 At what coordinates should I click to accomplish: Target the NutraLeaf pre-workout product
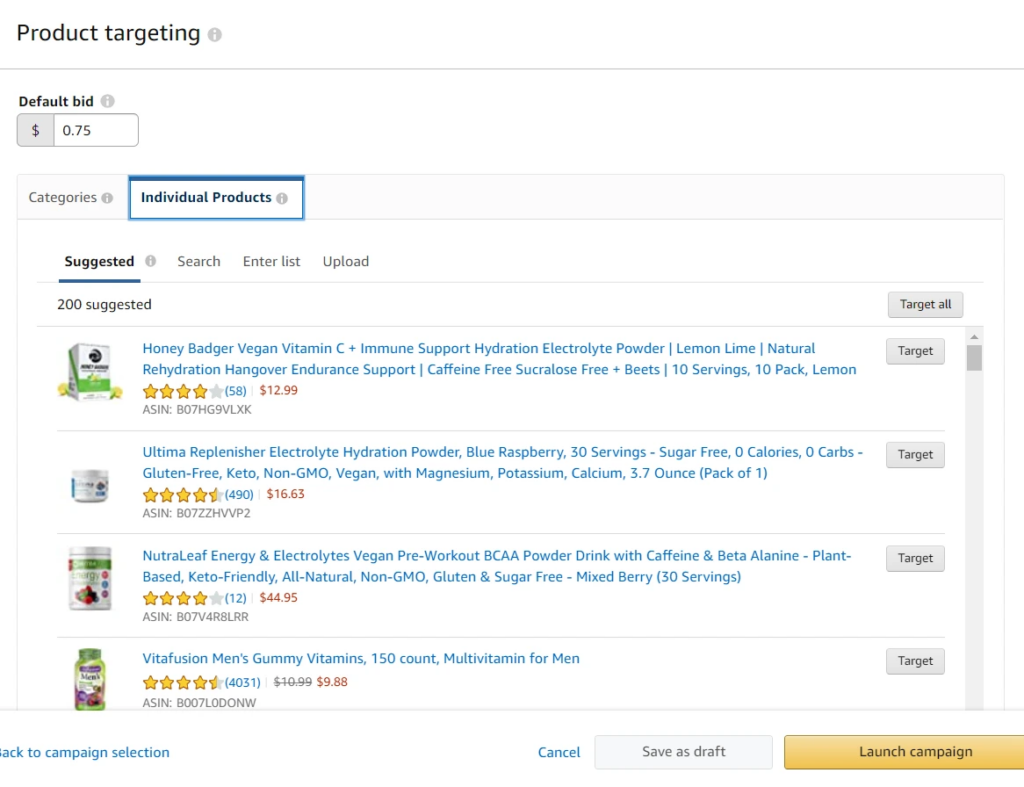[914, 558]
